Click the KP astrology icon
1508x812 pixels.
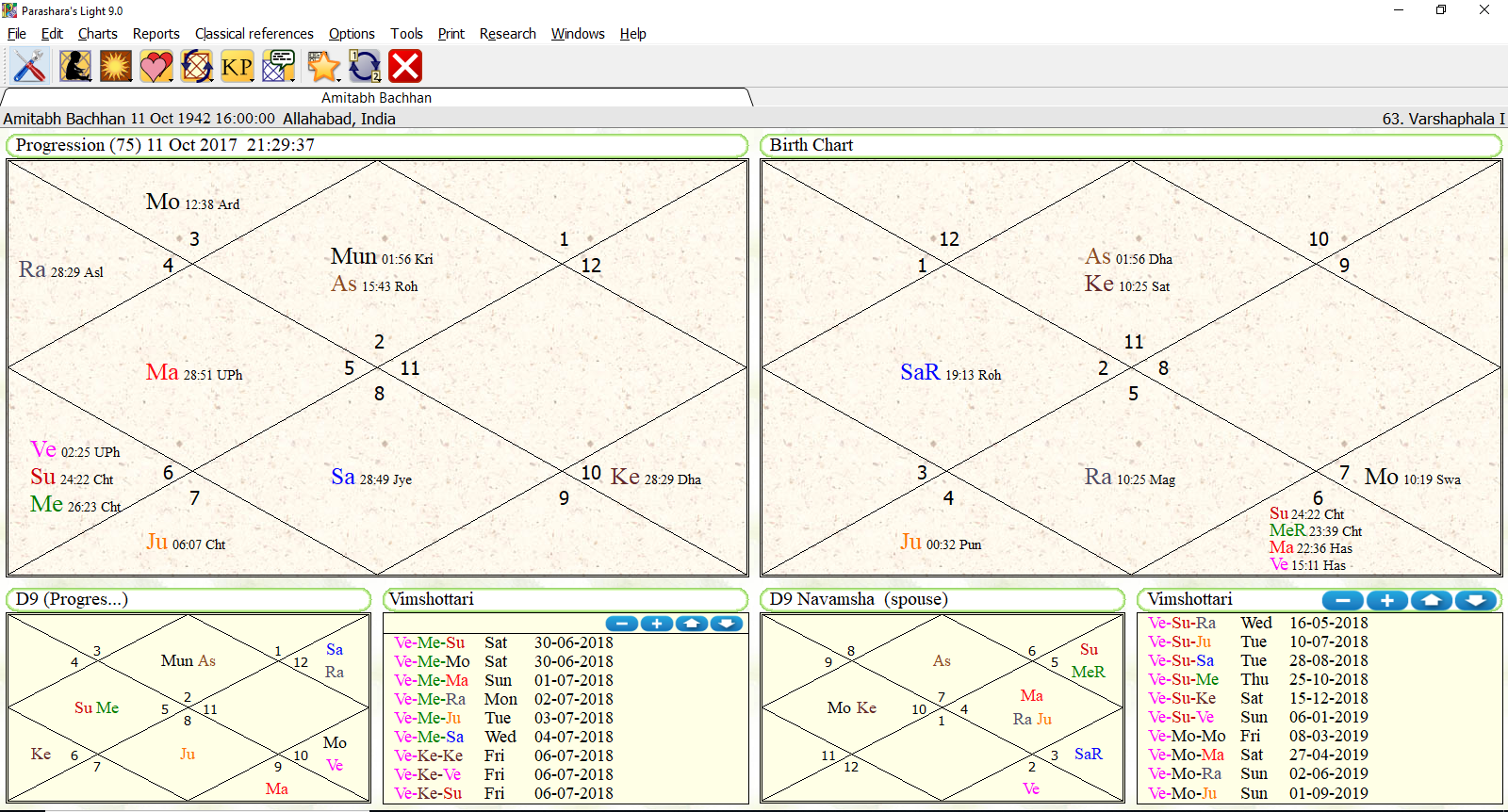pos(236,67)
